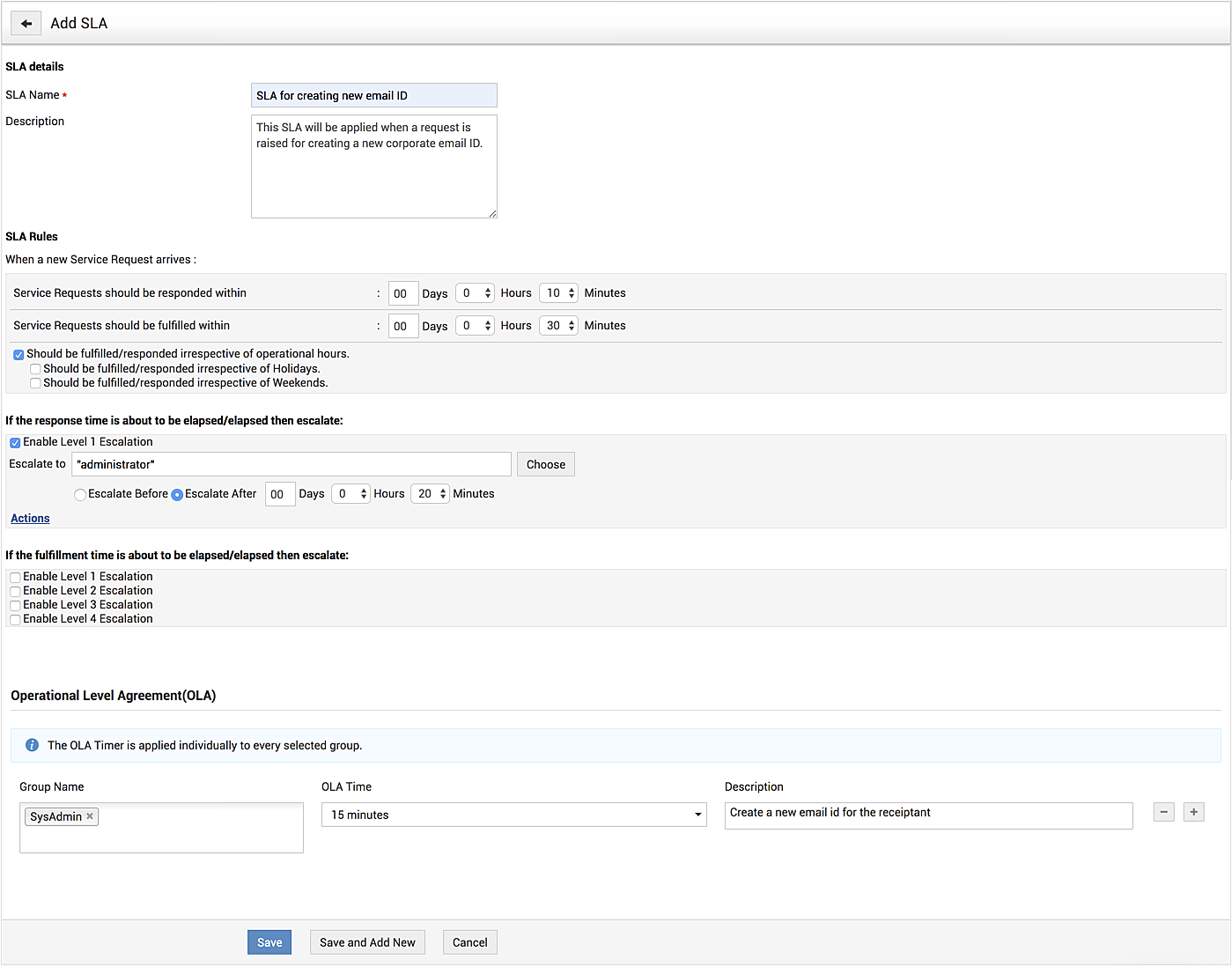Select the Escalate Before radio button
Viewport: 1232px width, 967px height.
tap(80, 495)
